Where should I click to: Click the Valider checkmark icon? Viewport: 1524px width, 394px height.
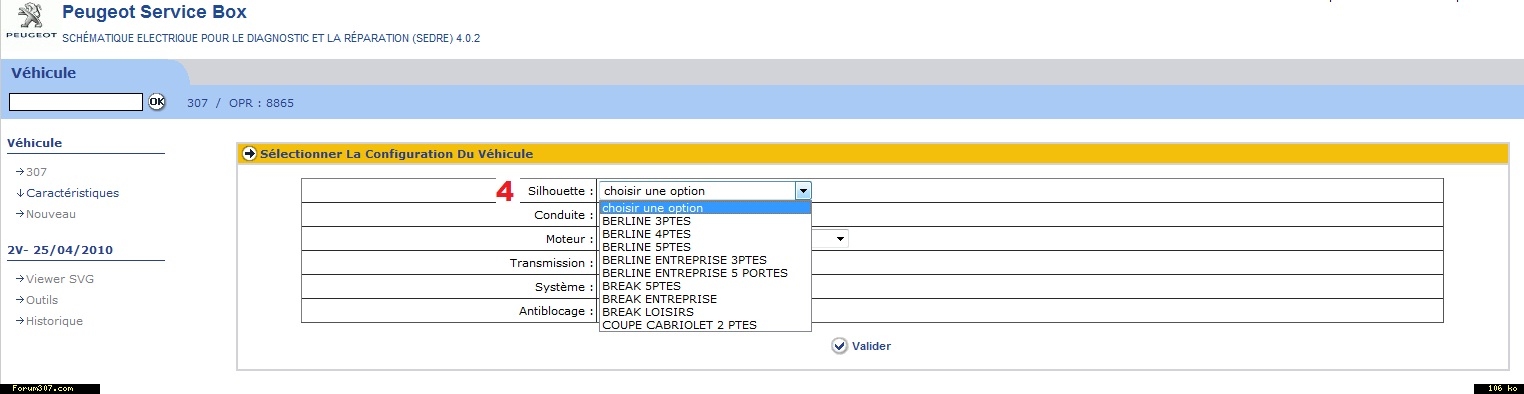pos(839,346)
